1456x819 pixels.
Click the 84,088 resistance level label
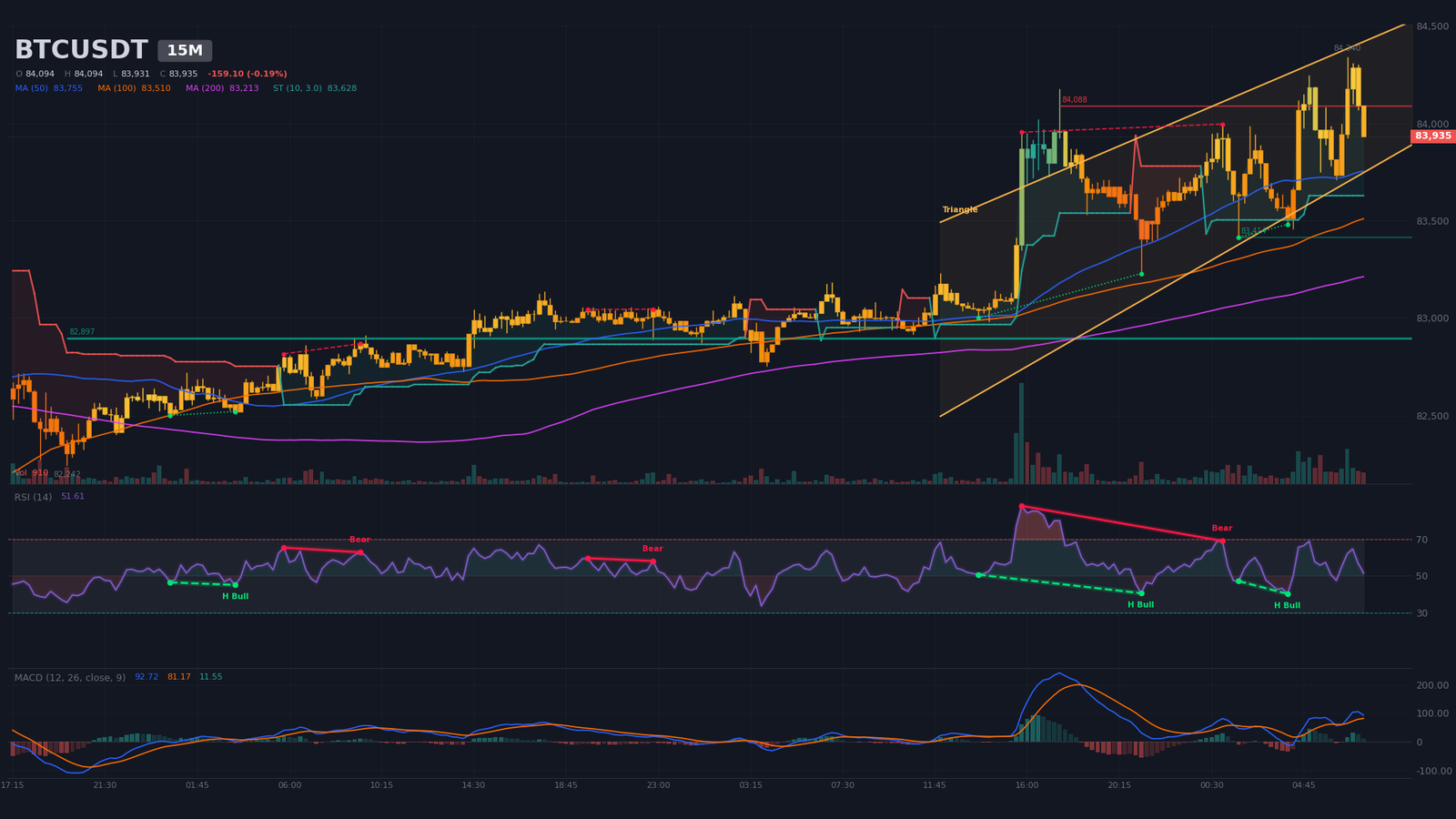click(x=1074, y=100)
